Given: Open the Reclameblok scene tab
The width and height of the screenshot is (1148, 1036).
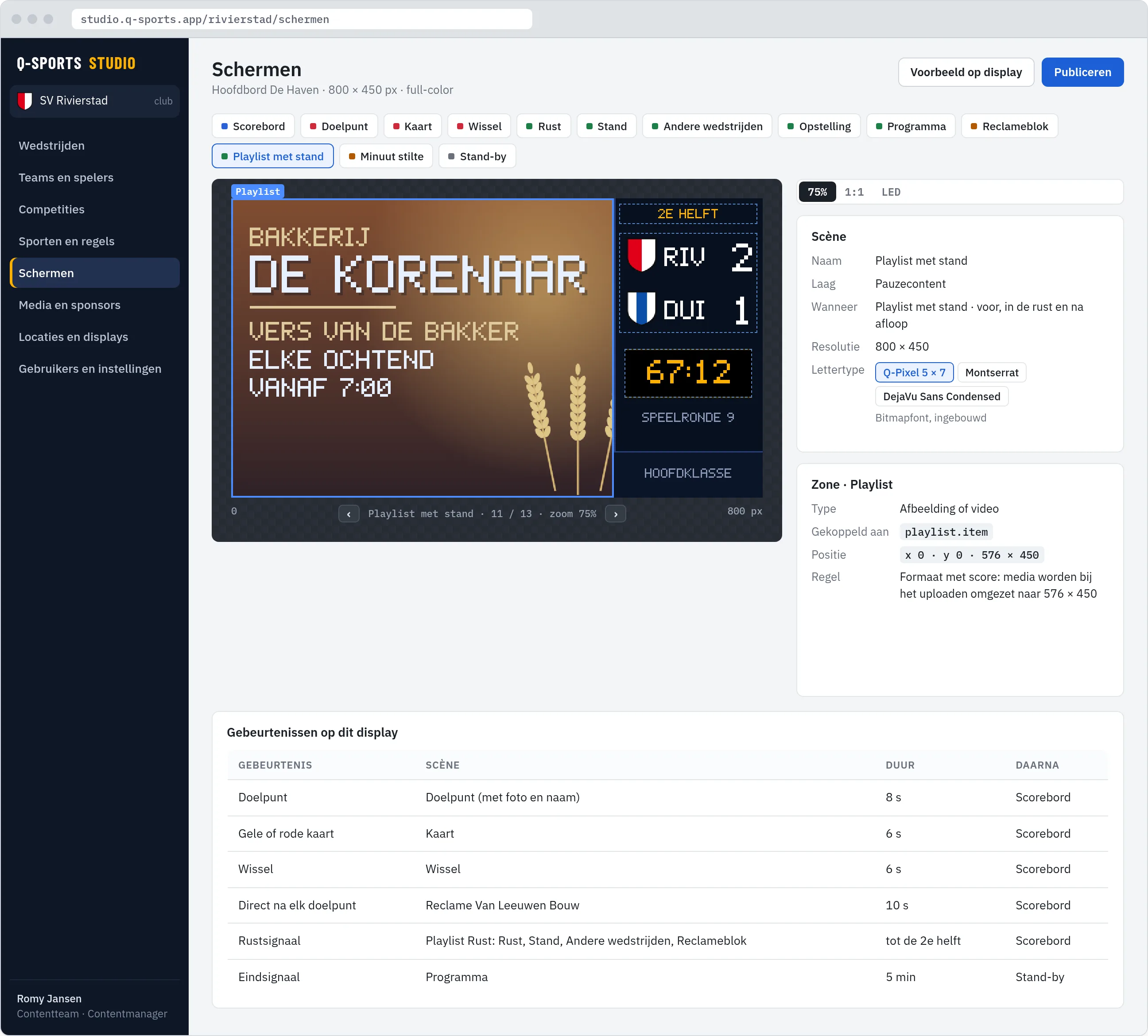Looking at the screenshot, I should [x=1009, y=126].
